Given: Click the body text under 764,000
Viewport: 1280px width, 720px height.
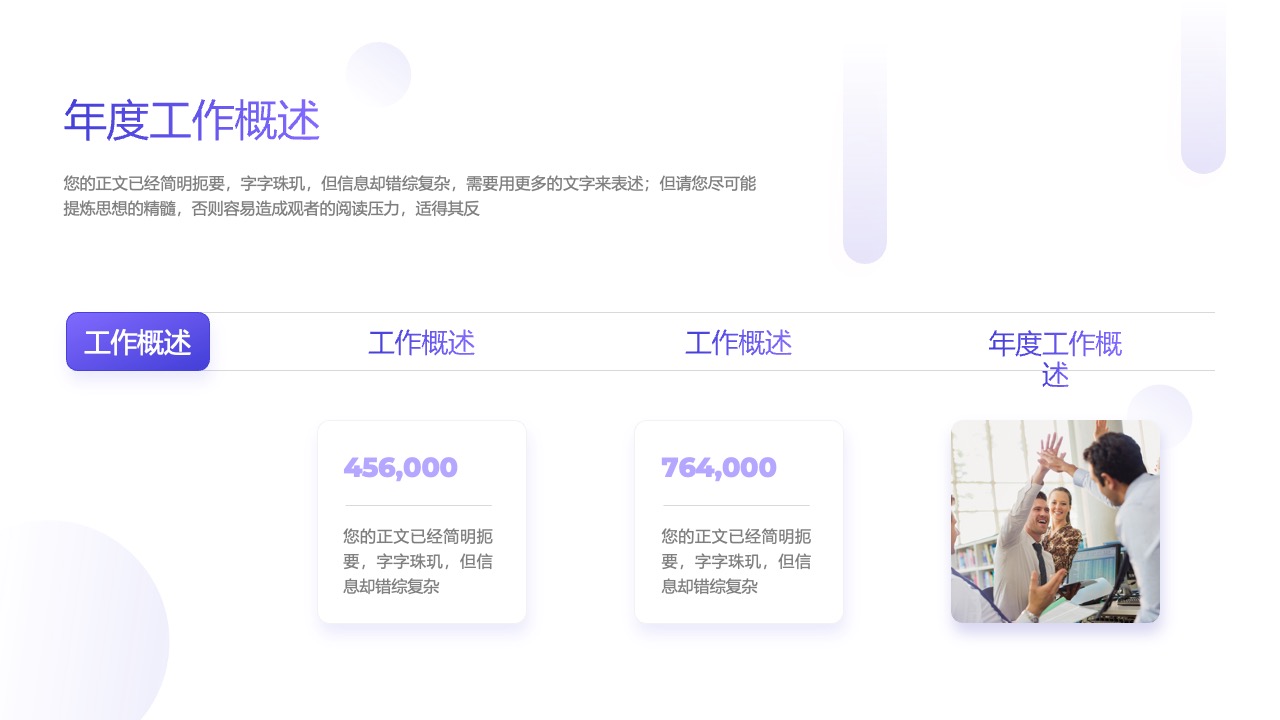Looking at the screenshot, I should click(x=736, y=561).
